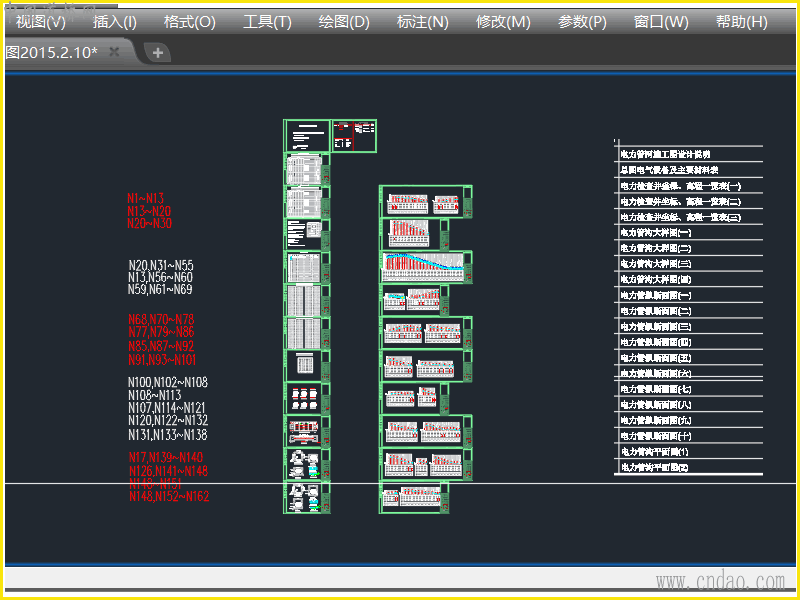Select the red text N17,N139~N140
Viewport: 800px width, 600px height.
point(166,457)
